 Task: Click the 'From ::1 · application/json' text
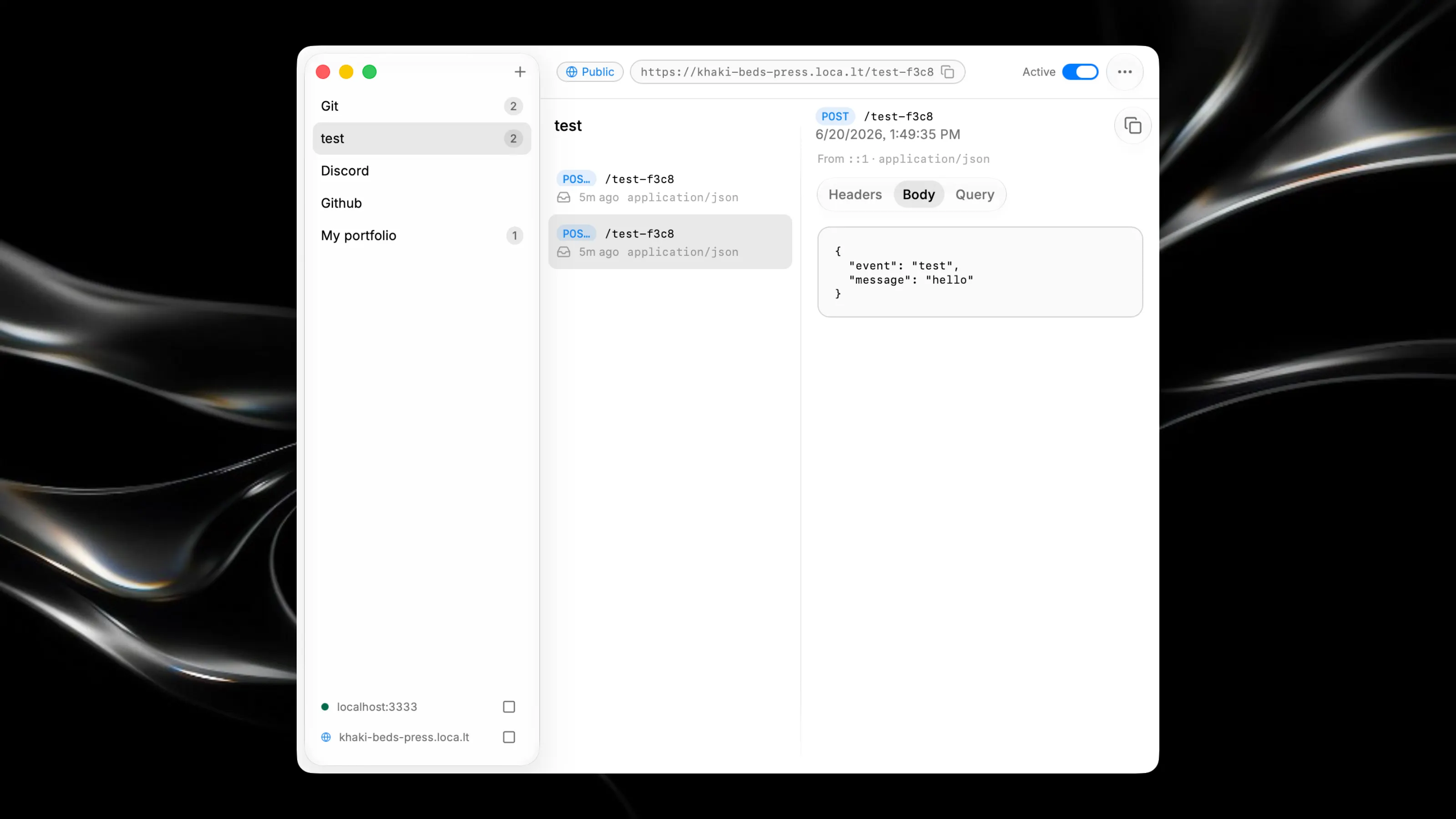(903, 159)
